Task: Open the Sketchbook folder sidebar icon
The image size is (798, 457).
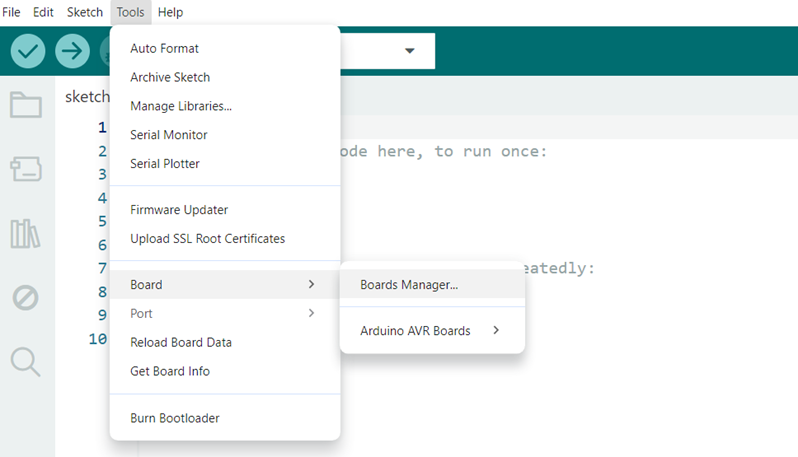Action: (x=25, y=105)
